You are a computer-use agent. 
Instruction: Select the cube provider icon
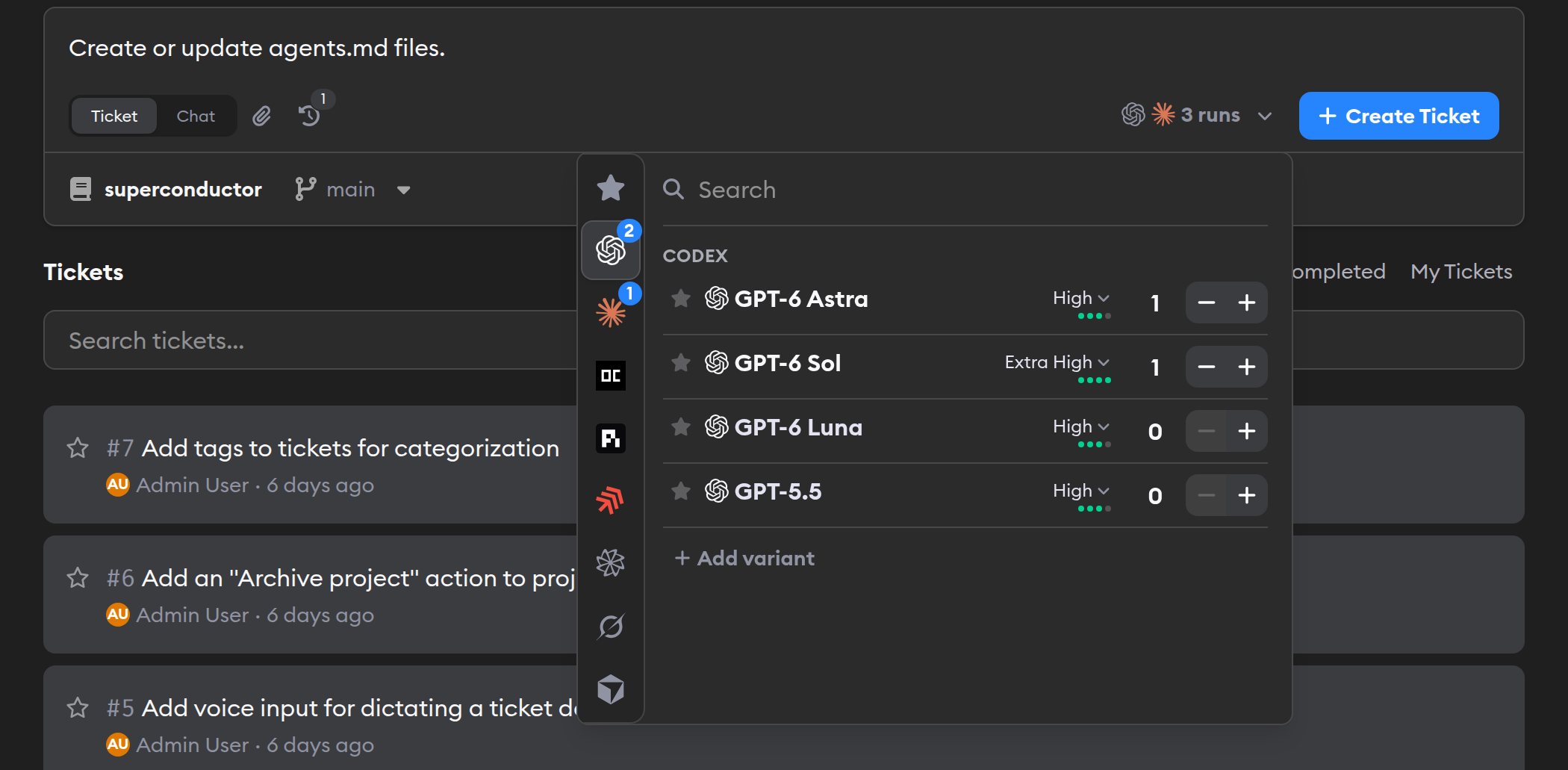[x=611, y=689]
